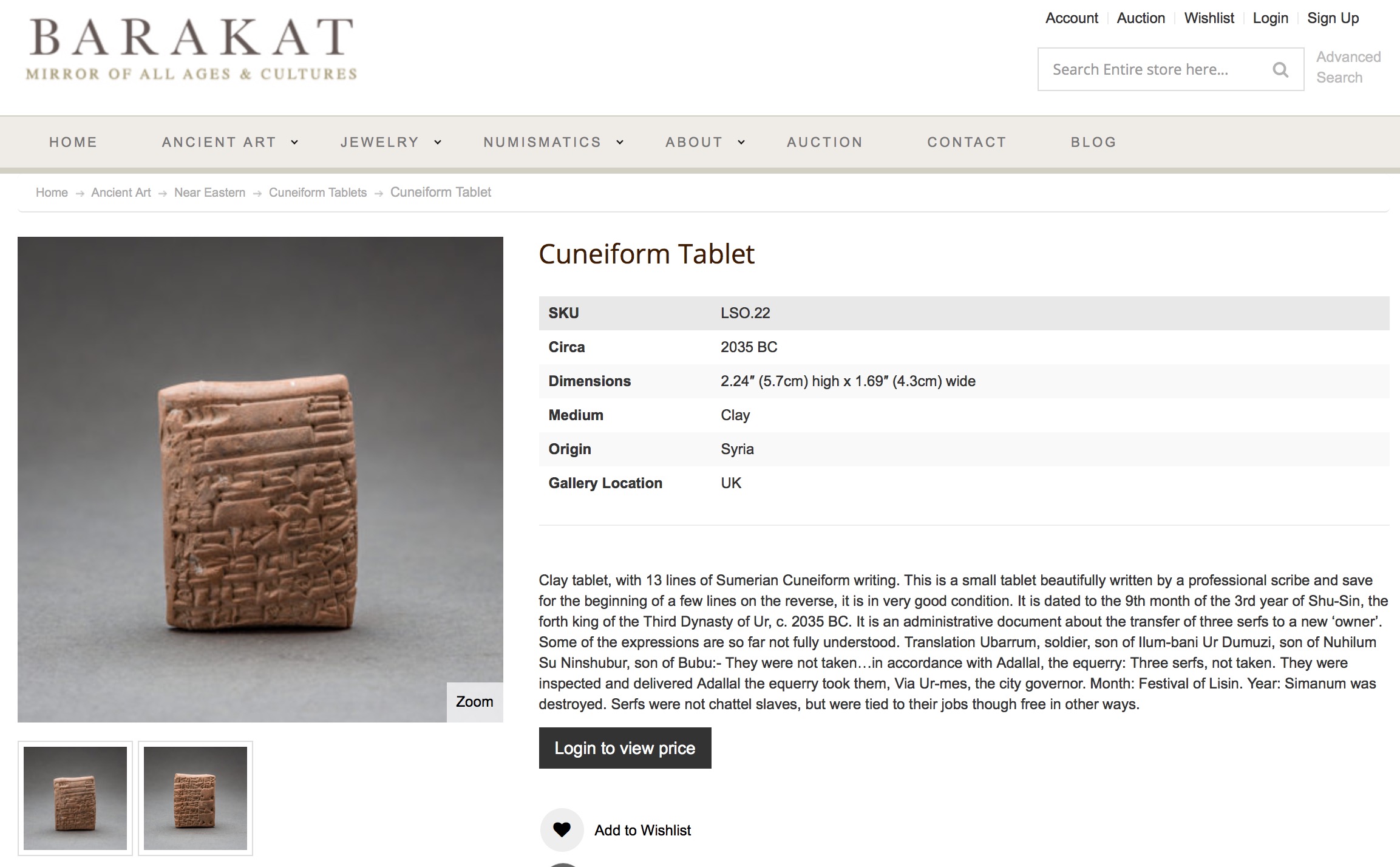Click the Zoom button on image

474,702
